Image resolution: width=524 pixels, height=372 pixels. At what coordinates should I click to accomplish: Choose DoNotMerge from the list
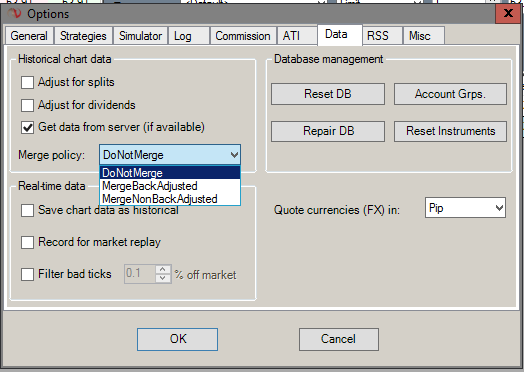point(170,173)
